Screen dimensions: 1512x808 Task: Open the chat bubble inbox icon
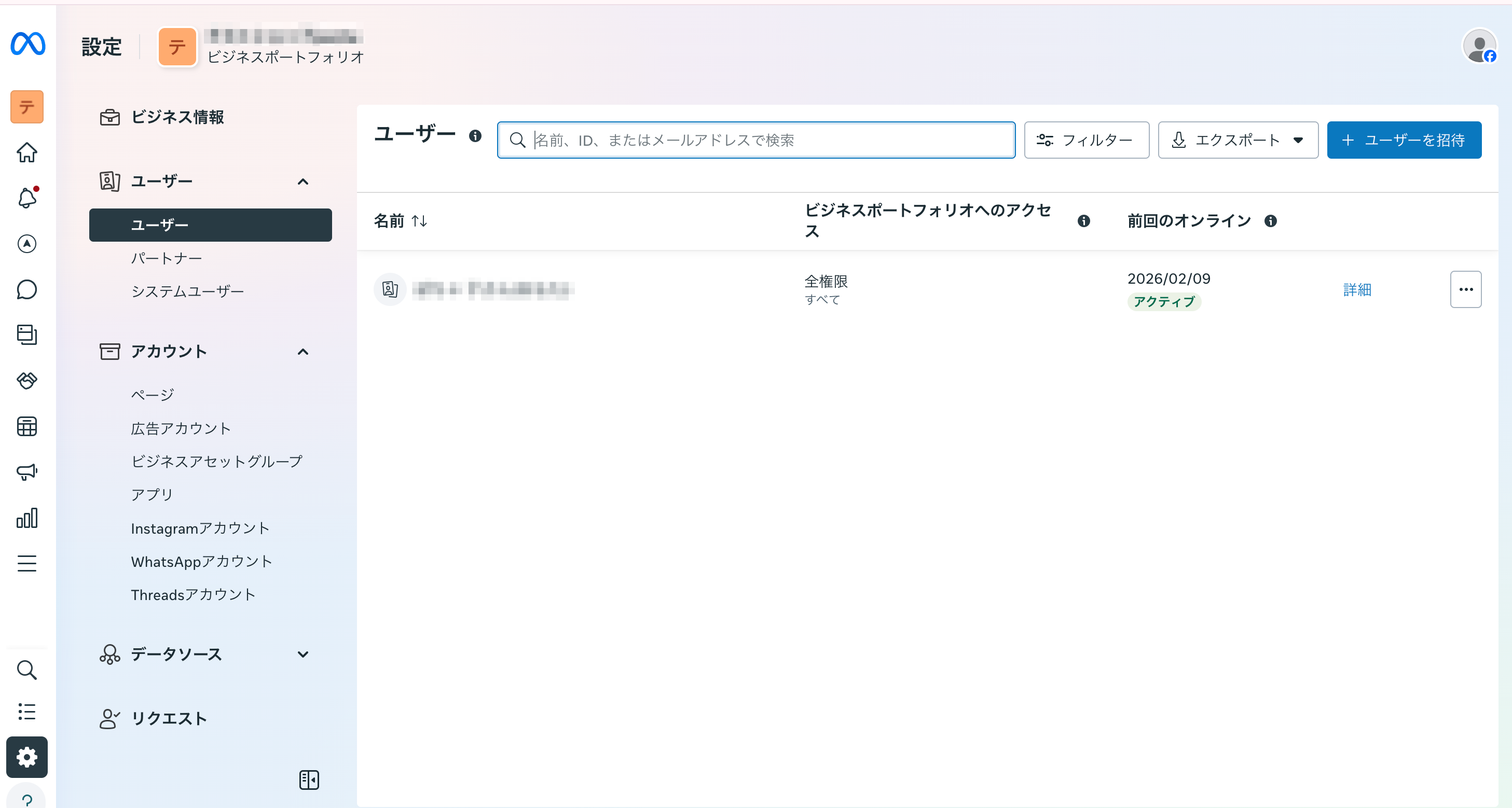(27, 289)
